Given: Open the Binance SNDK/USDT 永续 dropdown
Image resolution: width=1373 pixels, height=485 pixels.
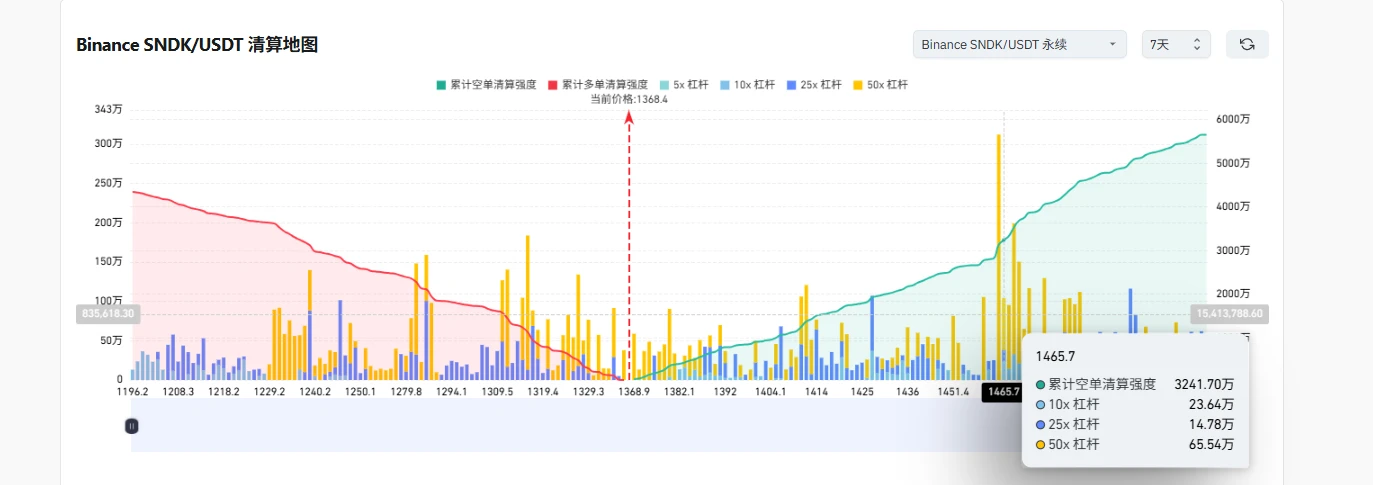Looking at the screenshot, I should 1019,44.
